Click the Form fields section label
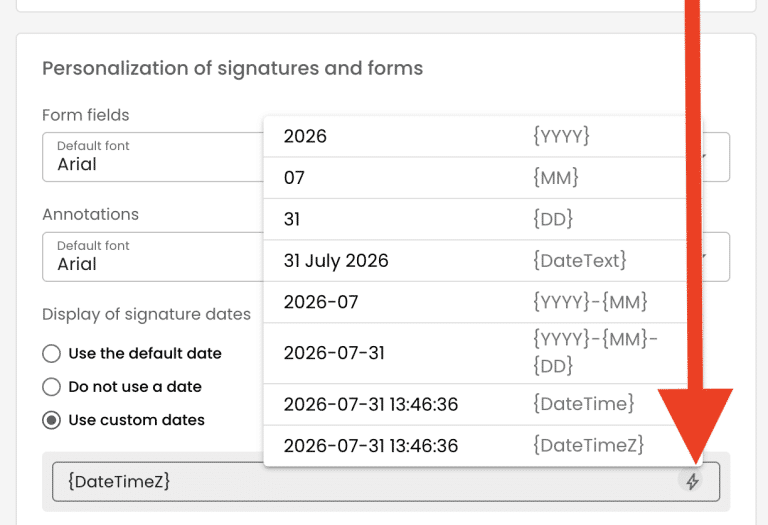The image size is (768, 525). (x=86, y=115)
